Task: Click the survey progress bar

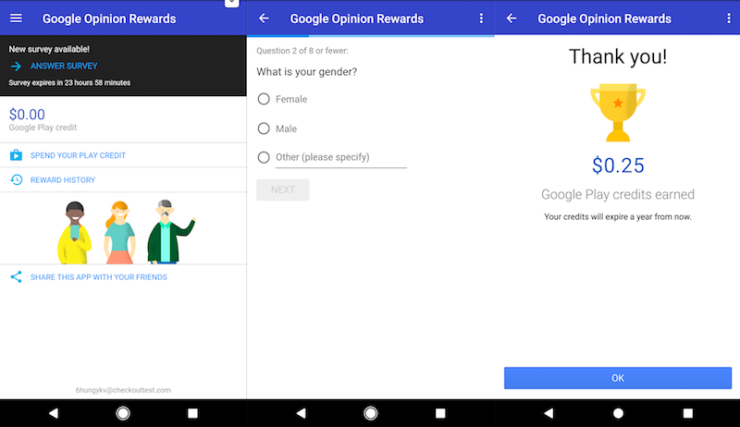Action: pyautogui.click(x=370, y=35)
